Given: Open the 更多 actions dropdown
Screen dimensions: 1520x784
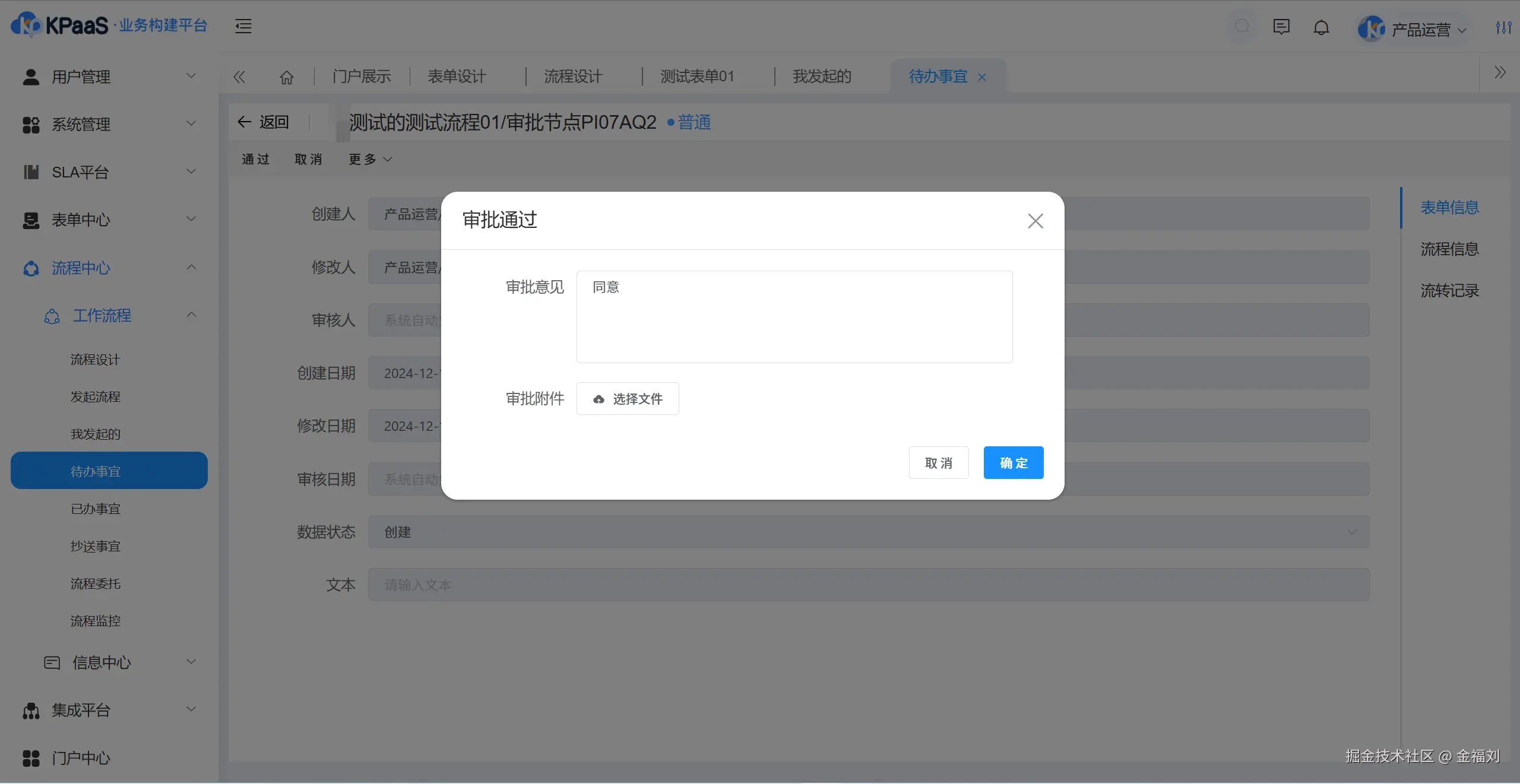Looking at the screenshot, I should (370, 159).
